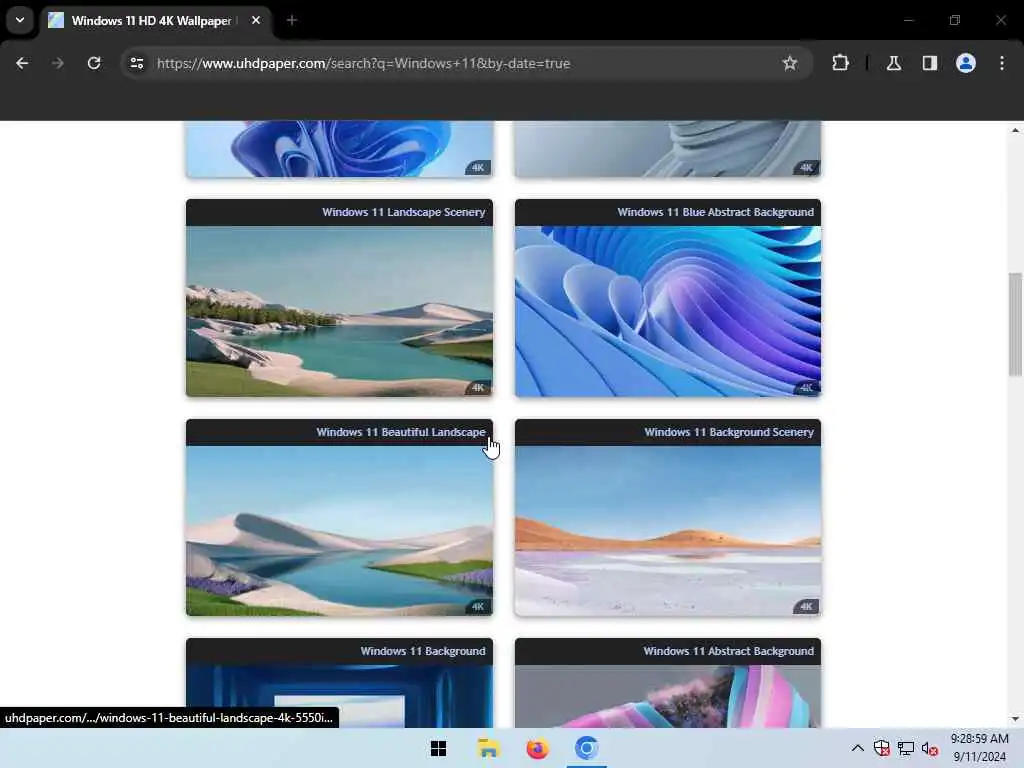Open File Explorer from the taskbar
The width and height of the screenshot is (1024, 768).
(488, 748)
